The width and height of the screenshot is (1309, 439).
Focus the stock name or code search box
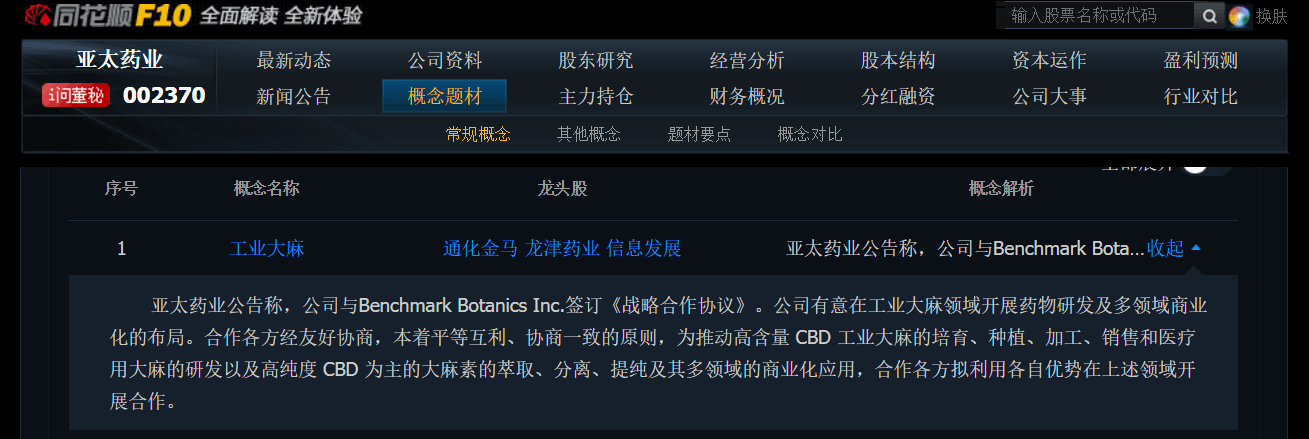tap(1098, 15)
